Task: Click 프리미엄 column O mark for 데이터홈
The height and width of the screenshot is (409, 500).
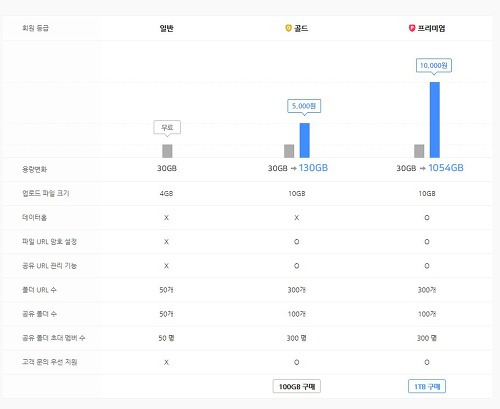Action: coord(427,218)
